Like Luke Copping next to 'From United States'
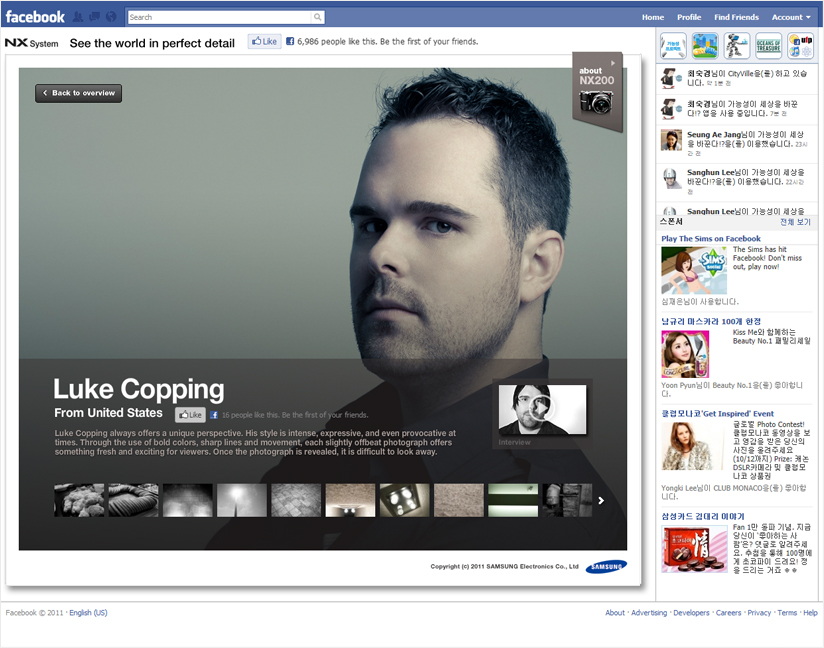 [x=190, y=415]
